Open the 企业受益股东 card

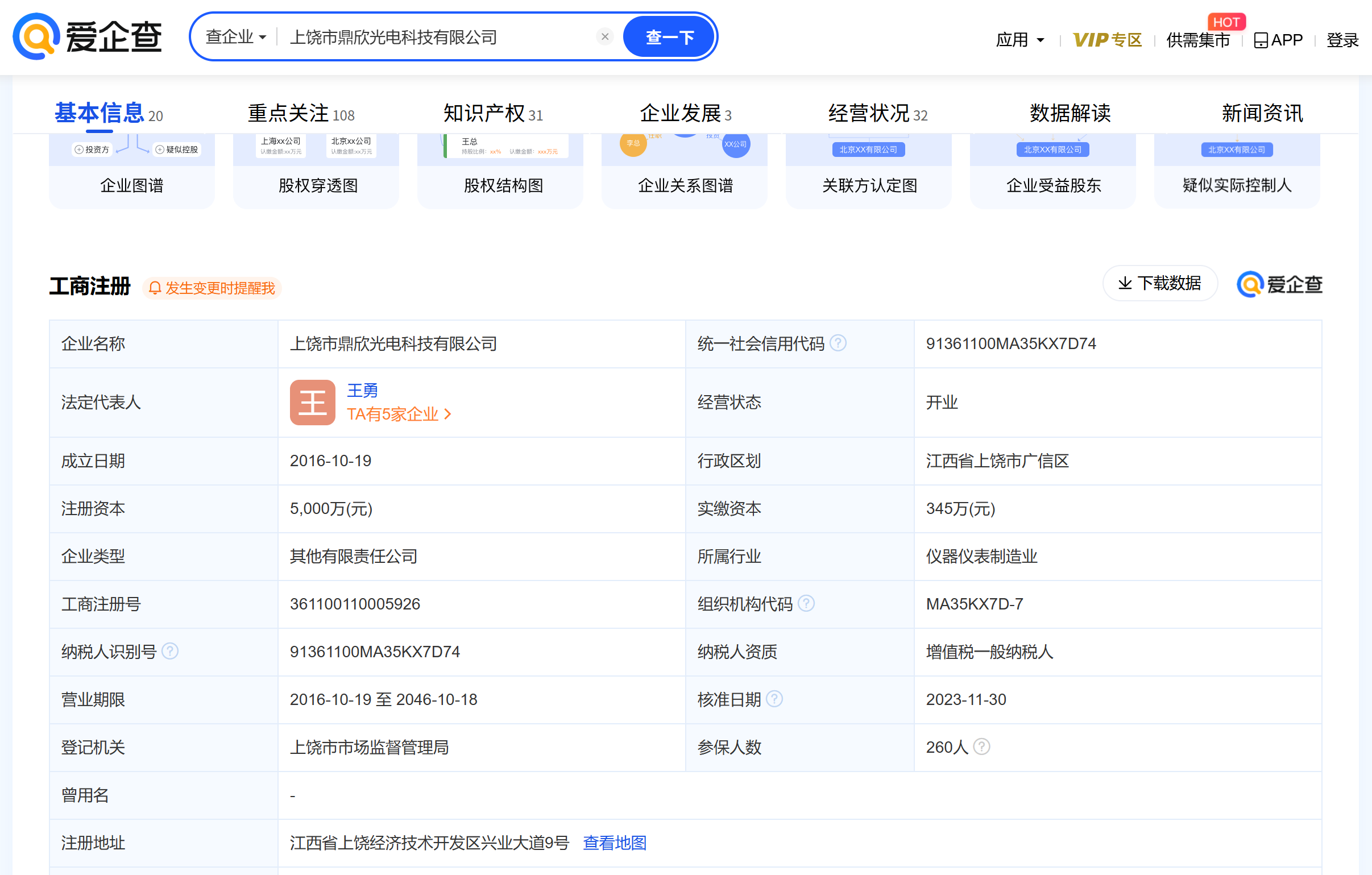coord(1053,172)
